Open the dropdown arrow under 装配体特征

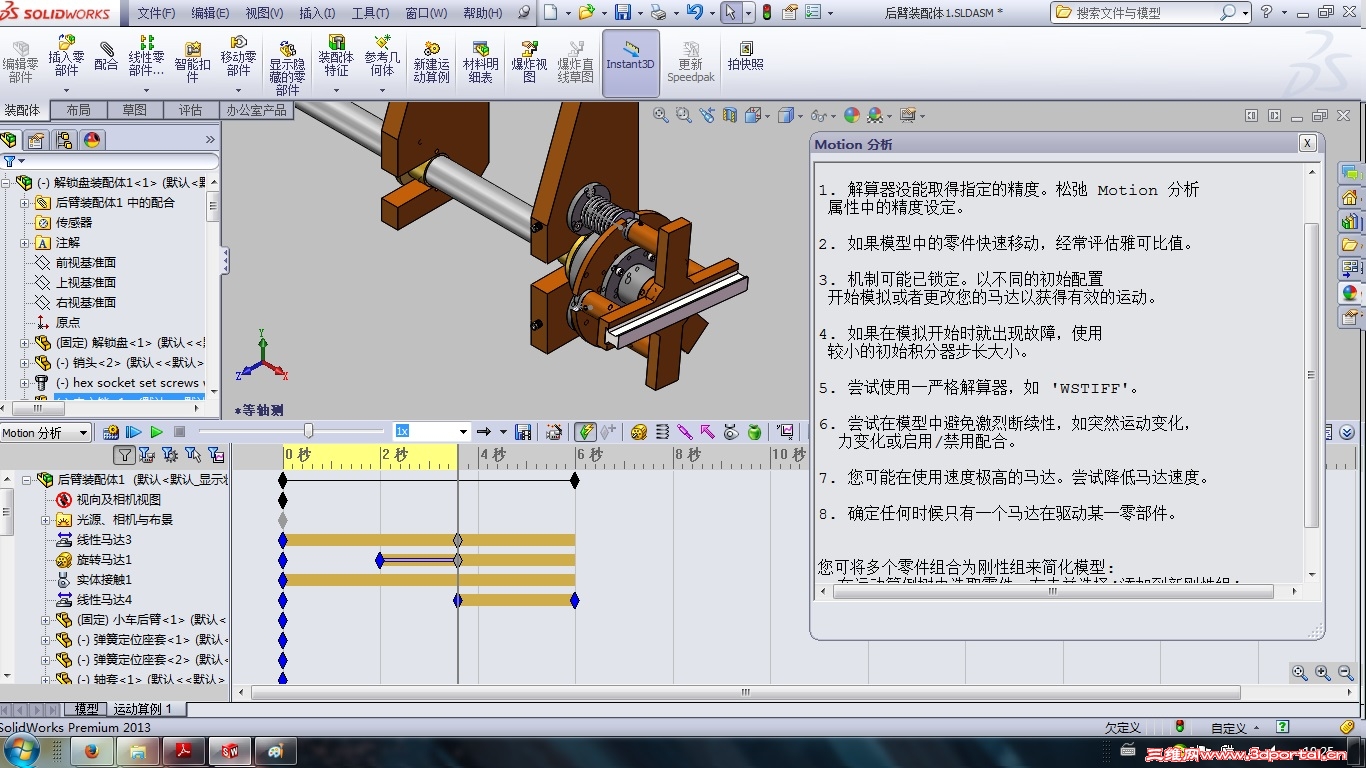(336, 89)
